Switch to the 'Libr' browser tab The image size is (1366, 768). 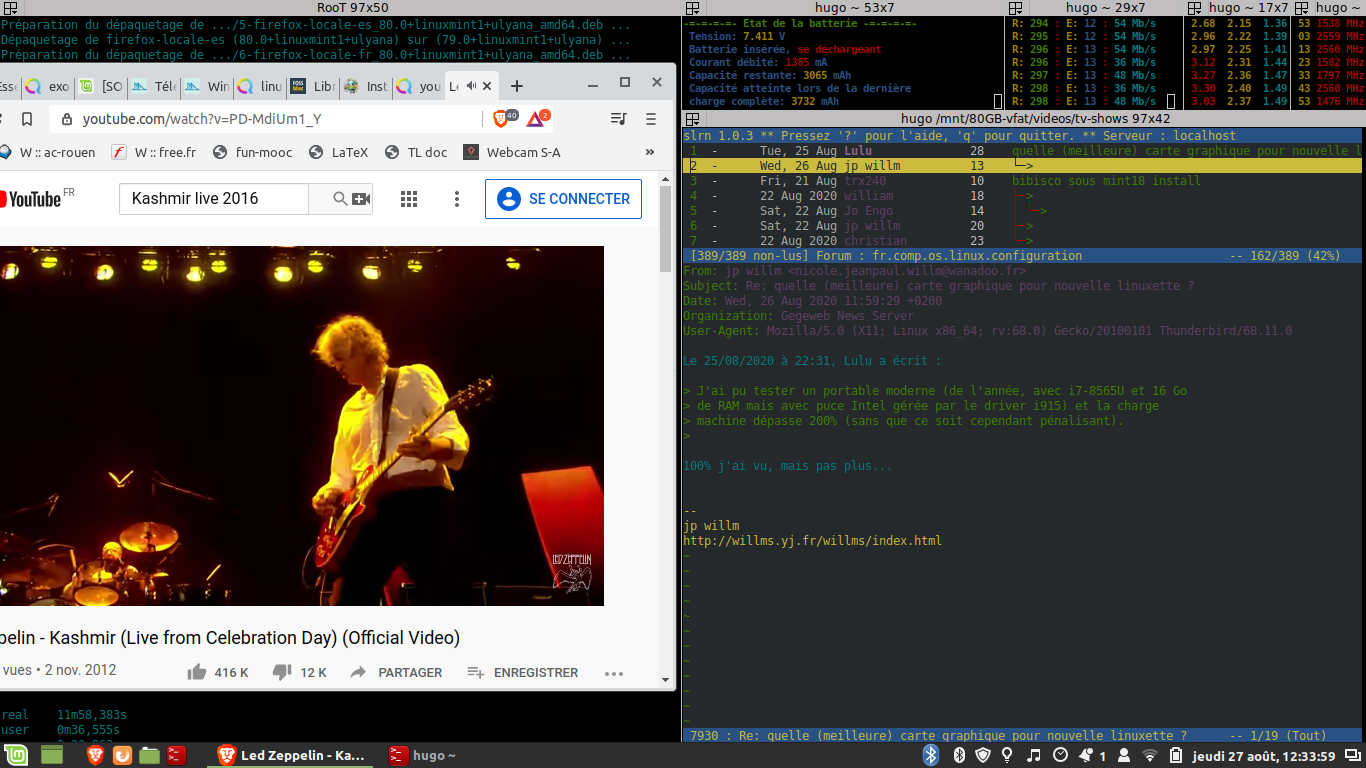[312, 86]
